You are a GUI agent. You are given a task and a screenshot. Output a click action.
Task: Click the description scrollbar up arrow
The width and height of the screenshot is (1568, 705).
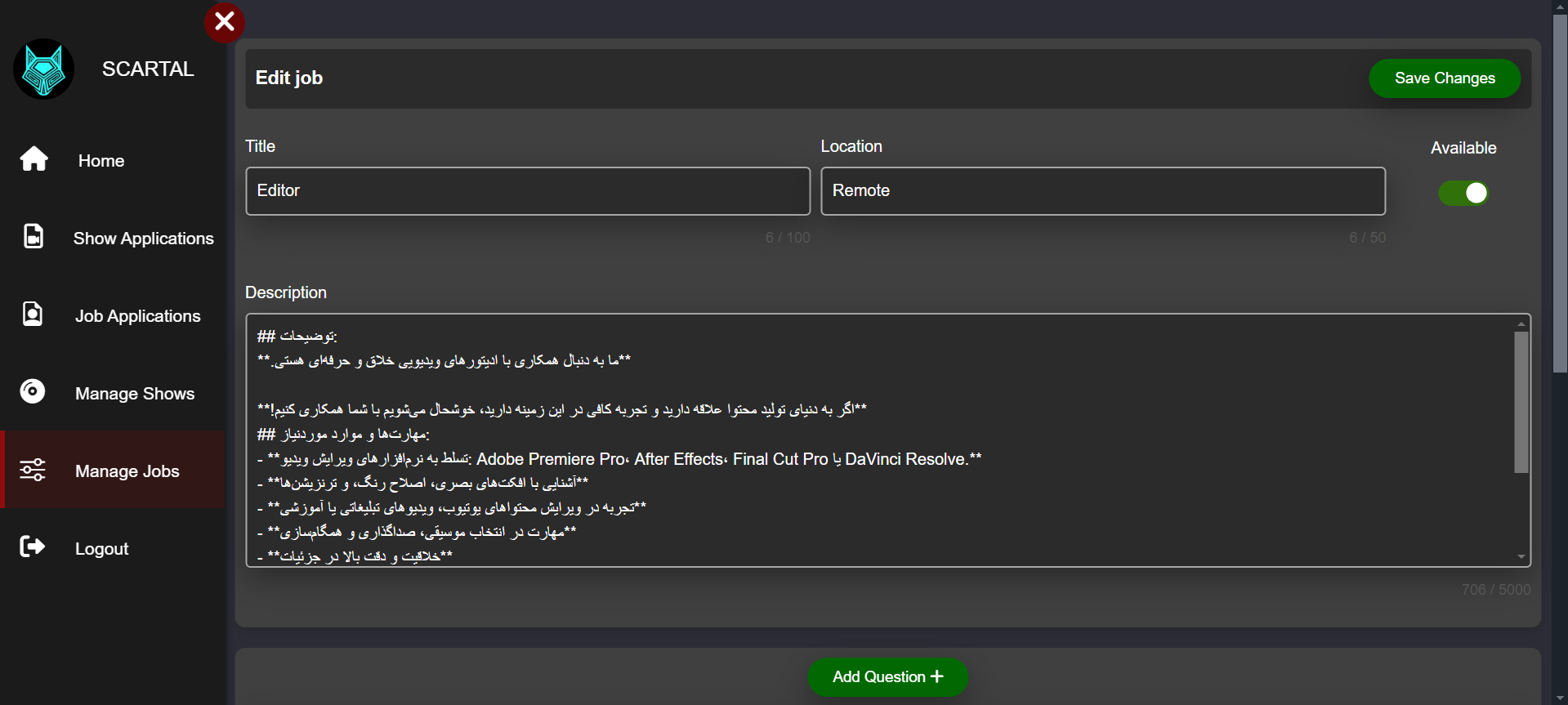tap(1521, 323)
